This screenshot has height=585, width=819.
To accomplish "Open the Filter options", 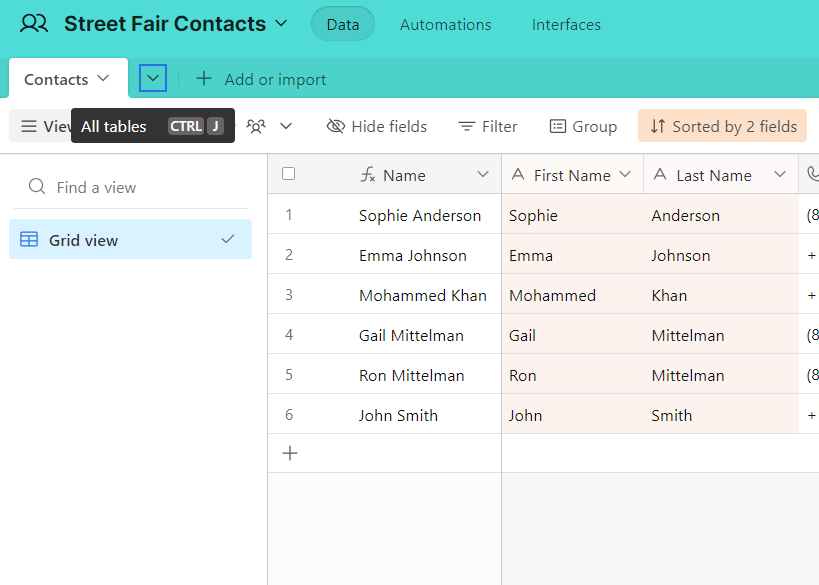I will click(x=487, y=126).
